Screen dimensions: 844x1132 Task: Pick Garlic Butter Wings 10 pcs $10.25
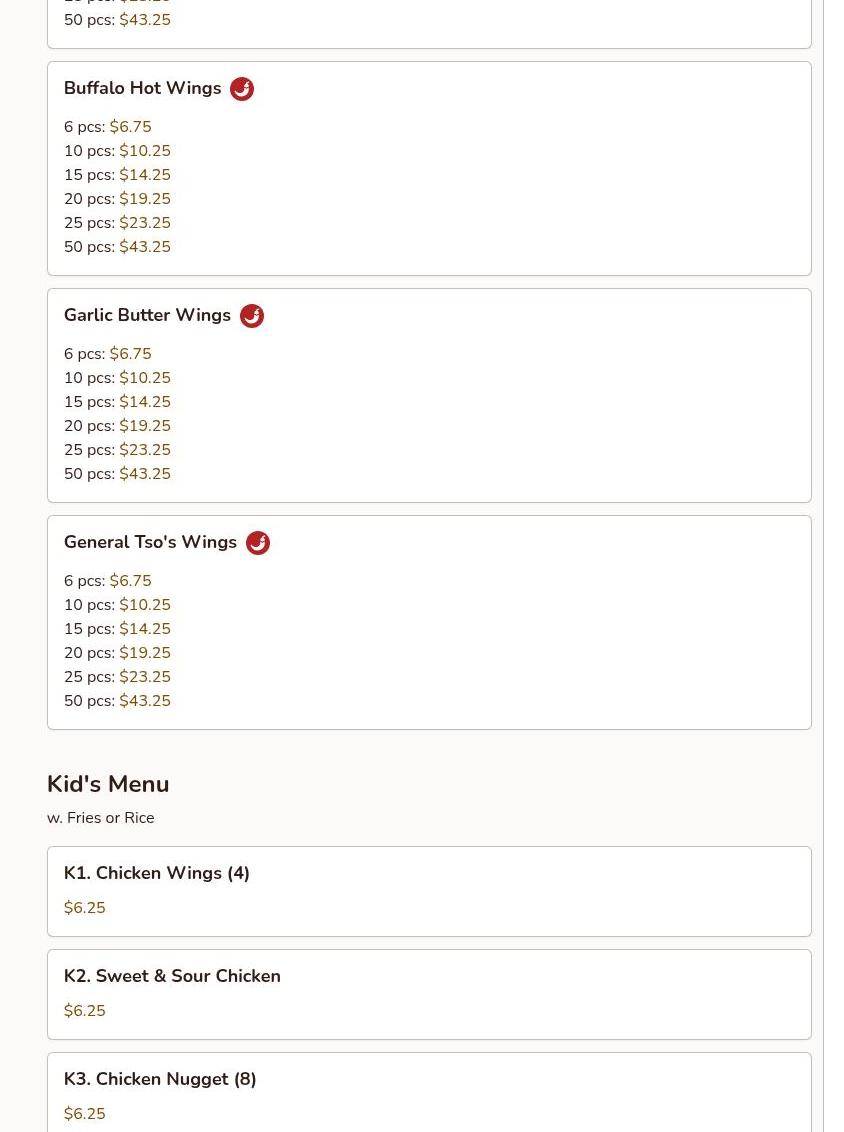117,378
